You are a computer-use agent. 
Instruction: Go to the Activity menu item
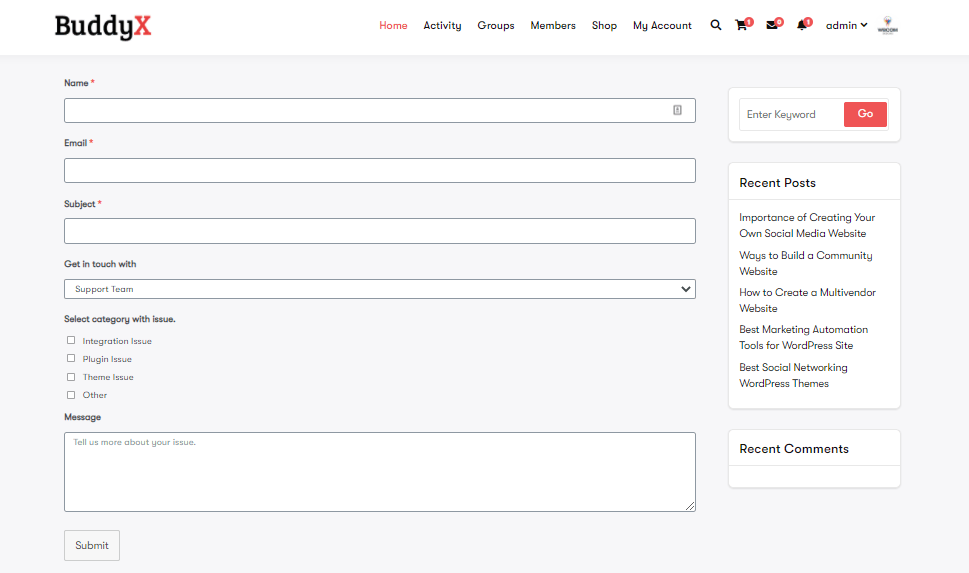(x=442, y=26)
